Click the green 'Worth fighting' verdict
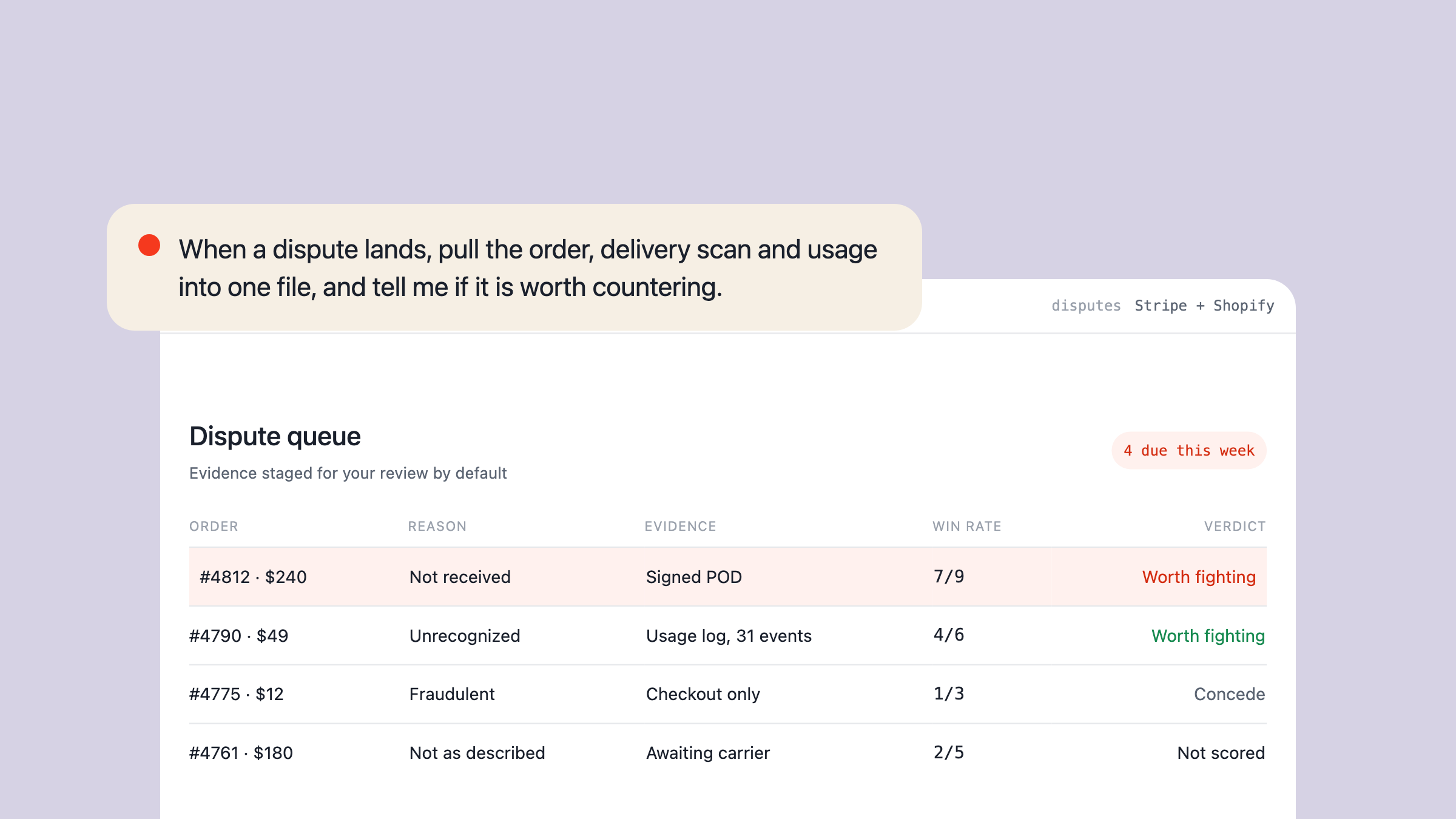 click(x=1208, y=636)
